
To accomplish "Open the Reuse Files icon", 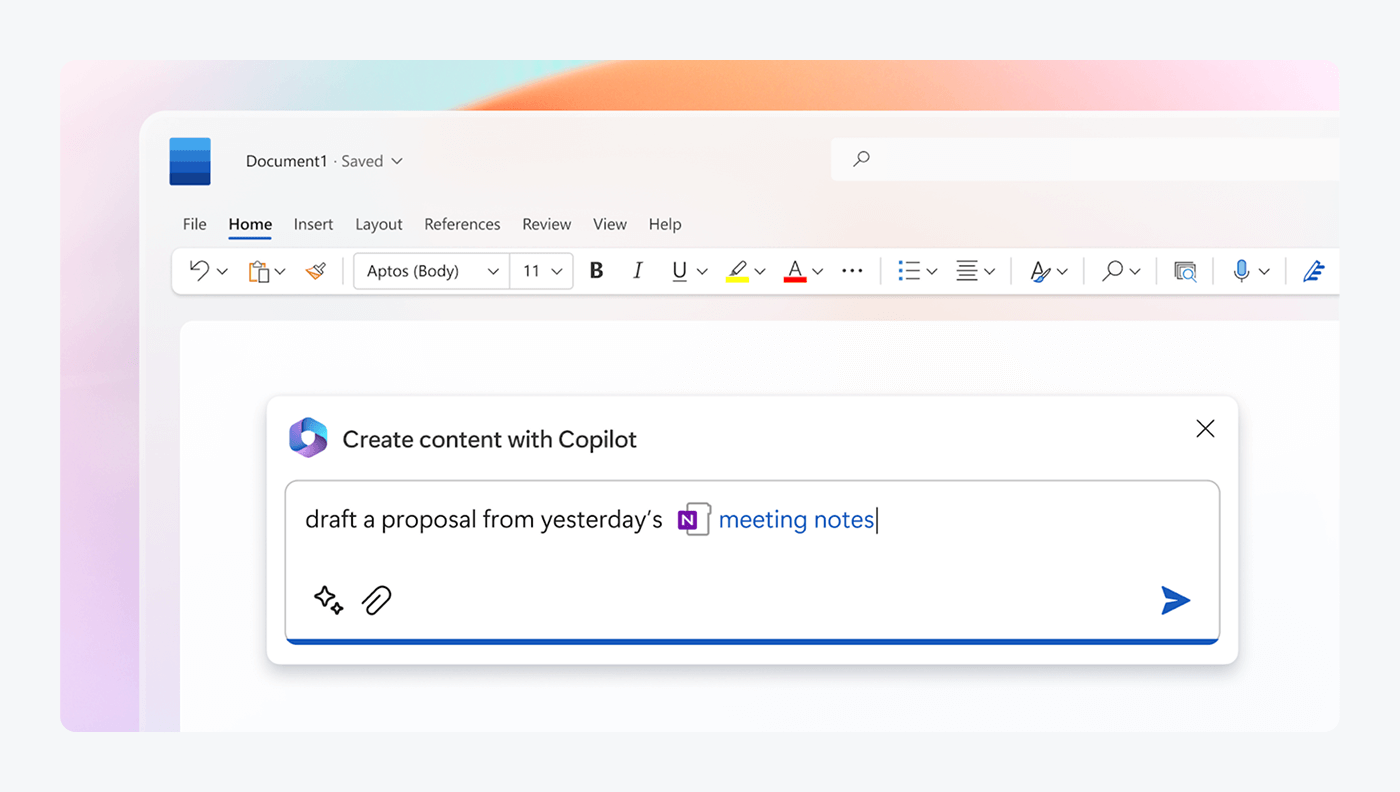I will 1185,271.
